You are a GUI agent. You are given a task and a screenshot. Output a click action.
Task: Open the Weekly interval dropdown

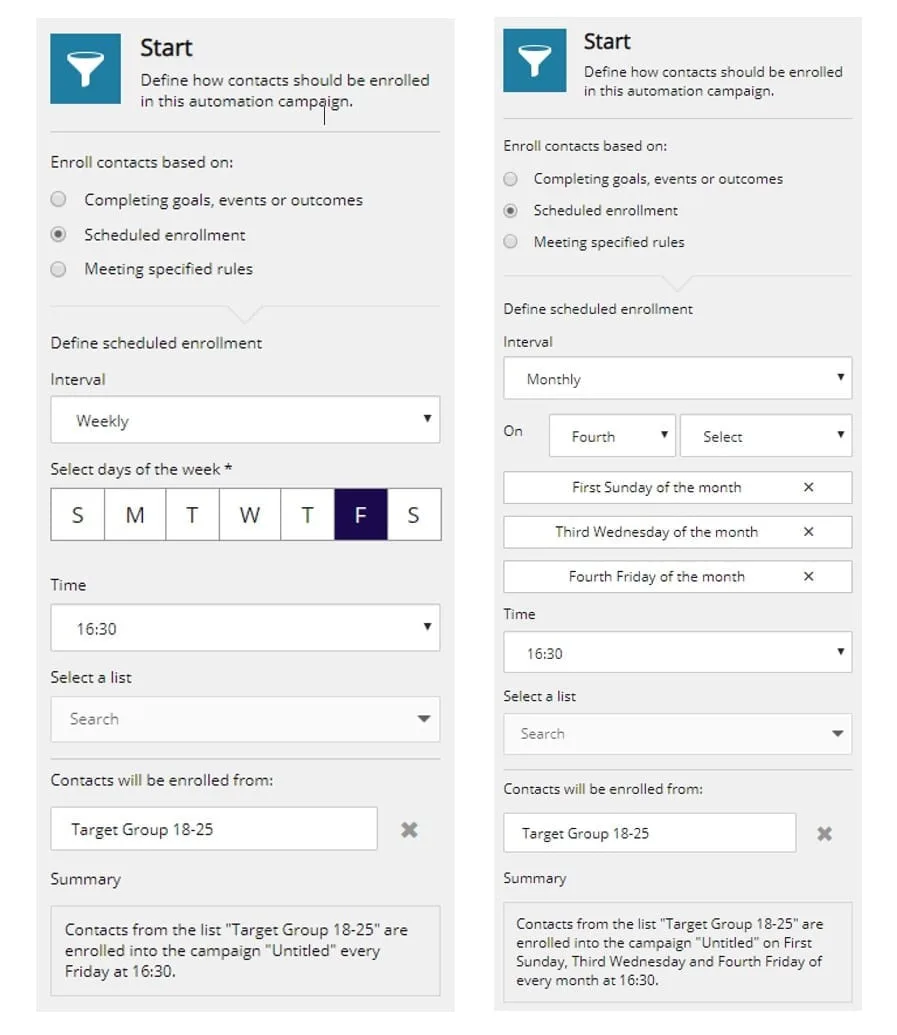pos(245,420)
